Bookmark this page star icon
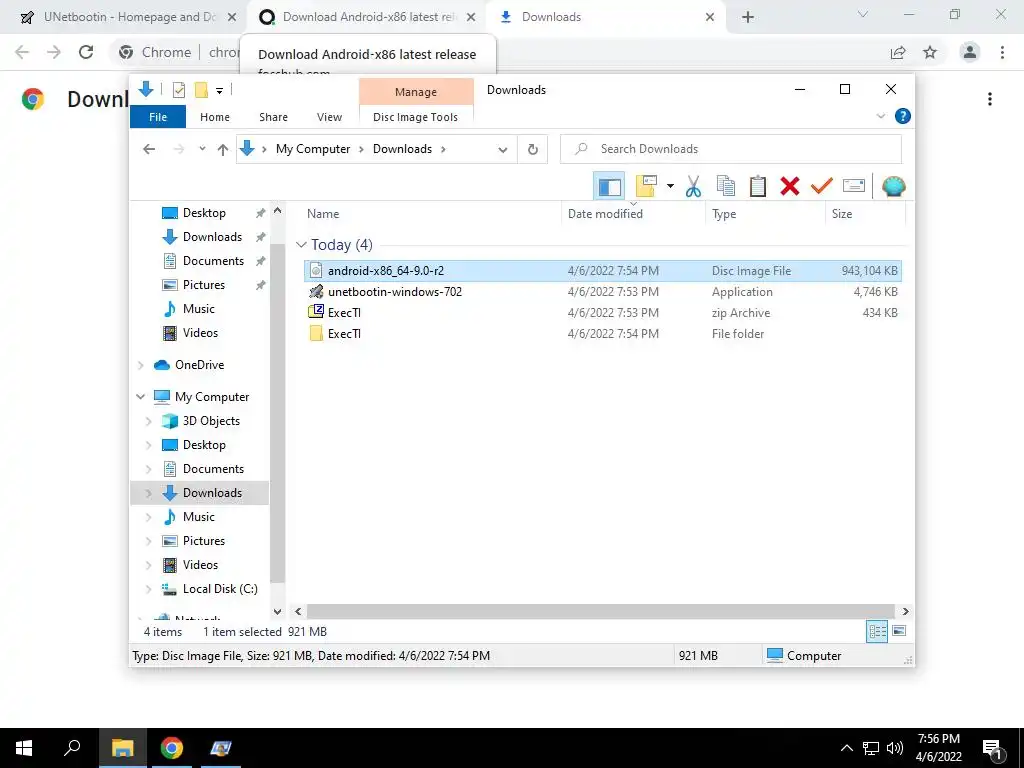The width and height of the screenshot is (1024, 768). [930, 52]
